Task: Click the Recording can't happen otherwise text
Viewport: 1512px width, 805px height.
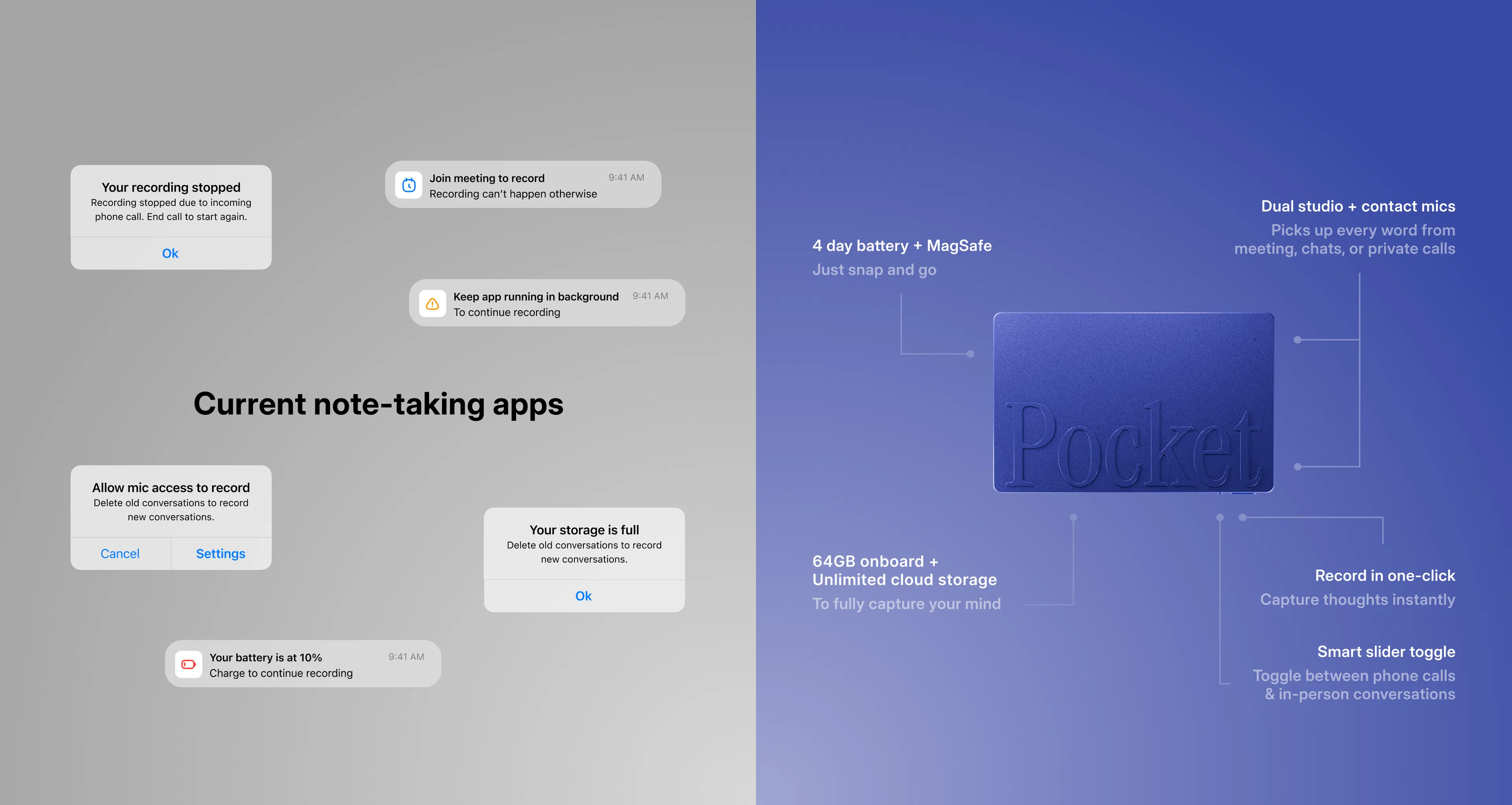Action: [513, 194]
